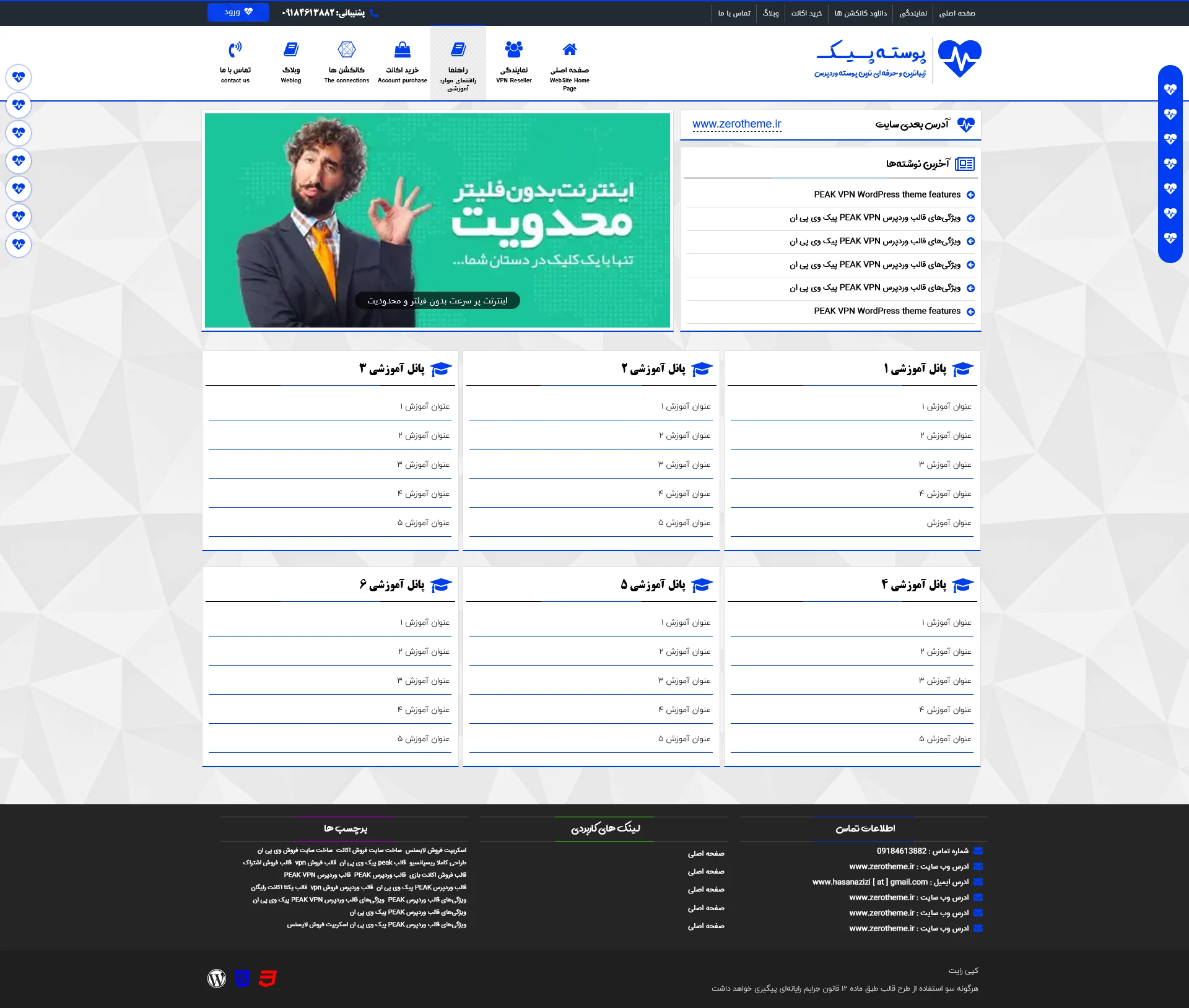The image size is (1189, 1008).
Task: Open عنوان آموزش ۱ in پانل آموزشی ۶
Action: pyautogui.click(x=425, y=622)
